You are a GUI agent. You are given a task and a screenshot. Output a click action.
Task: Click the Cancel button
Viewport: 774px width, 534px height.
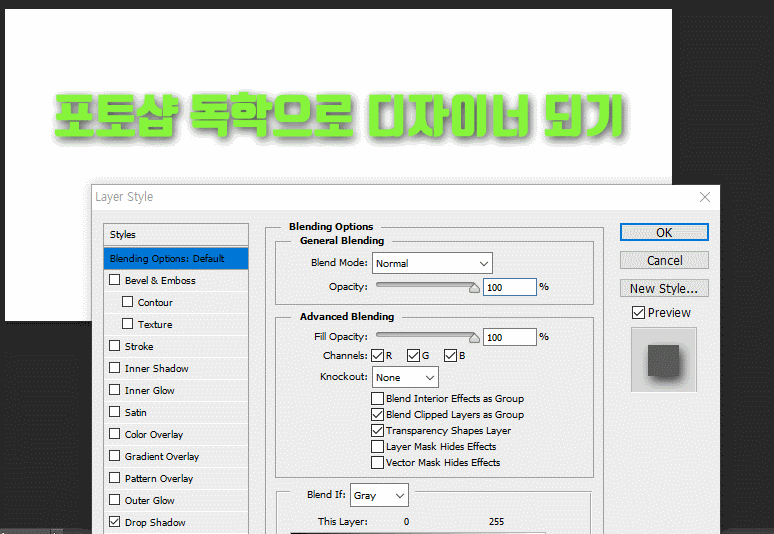[664, 260]
